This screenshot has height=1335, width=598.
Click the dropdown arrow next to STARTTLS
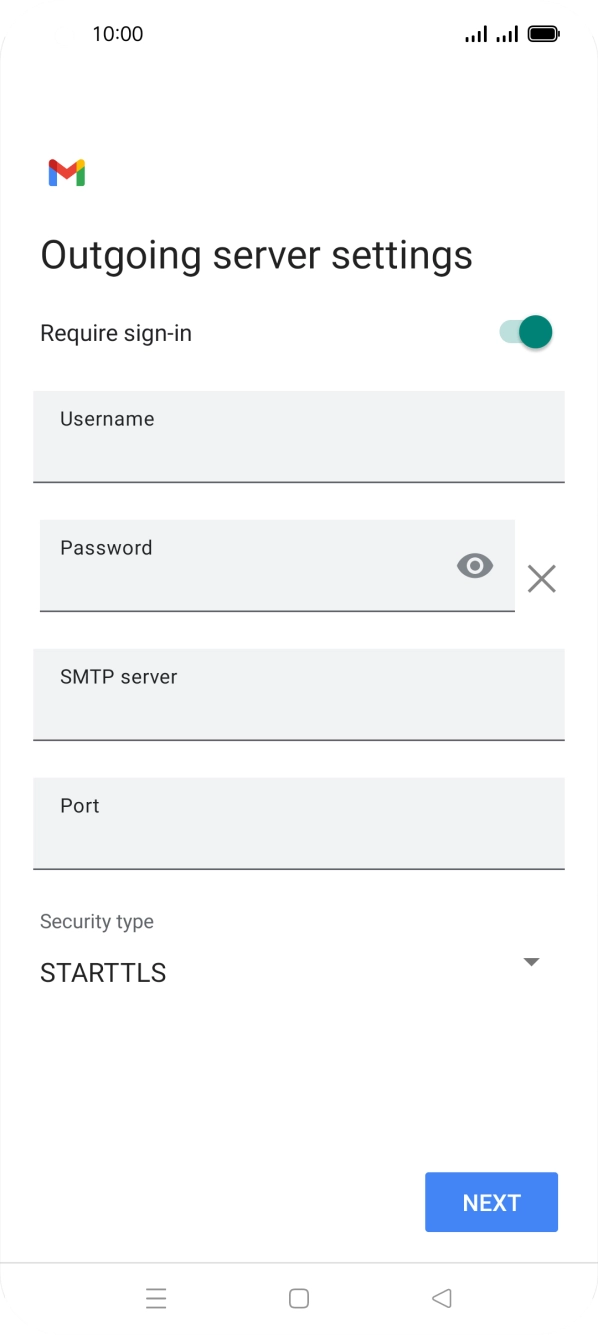pos(531,961)
